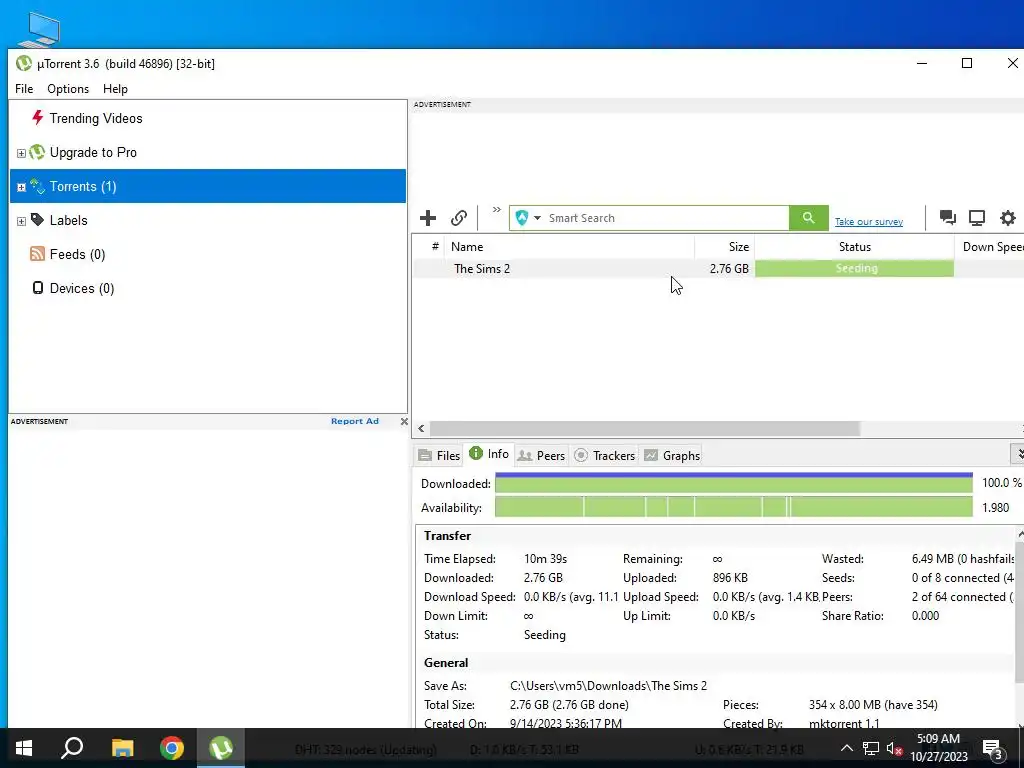This screenshot has width=1024, height=768.
Task: Open Windows taskbar search
Action: [x=72, y=748]
